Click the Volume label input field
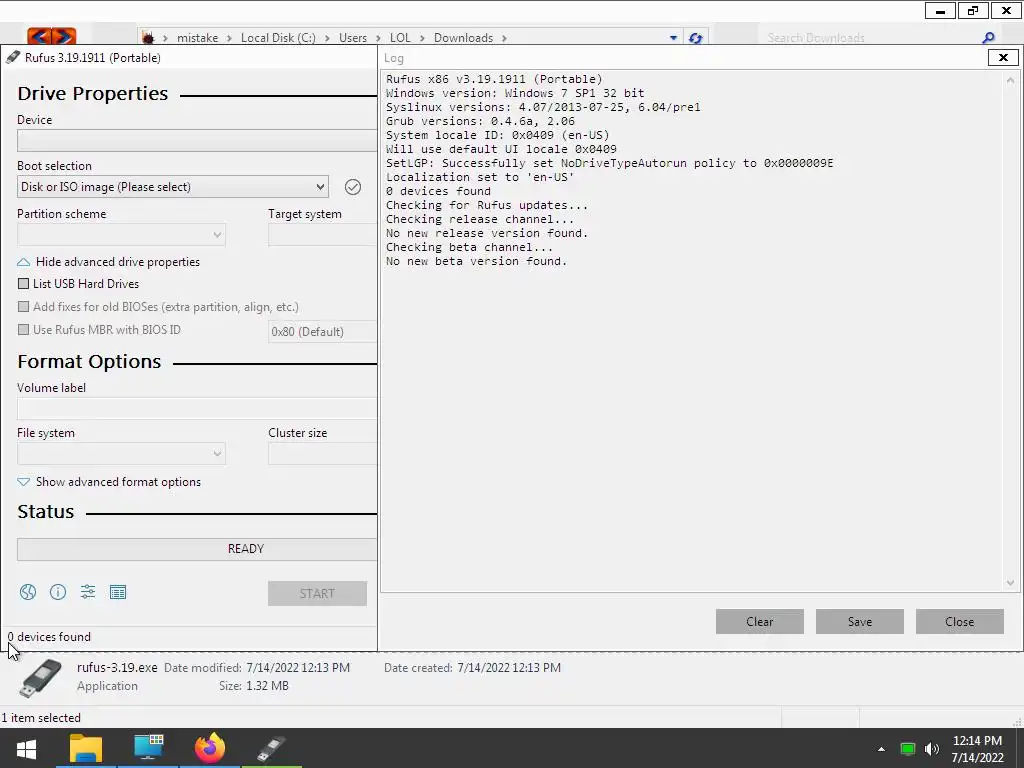This screenshot has width=1024, height=768. tap(197, 408)
